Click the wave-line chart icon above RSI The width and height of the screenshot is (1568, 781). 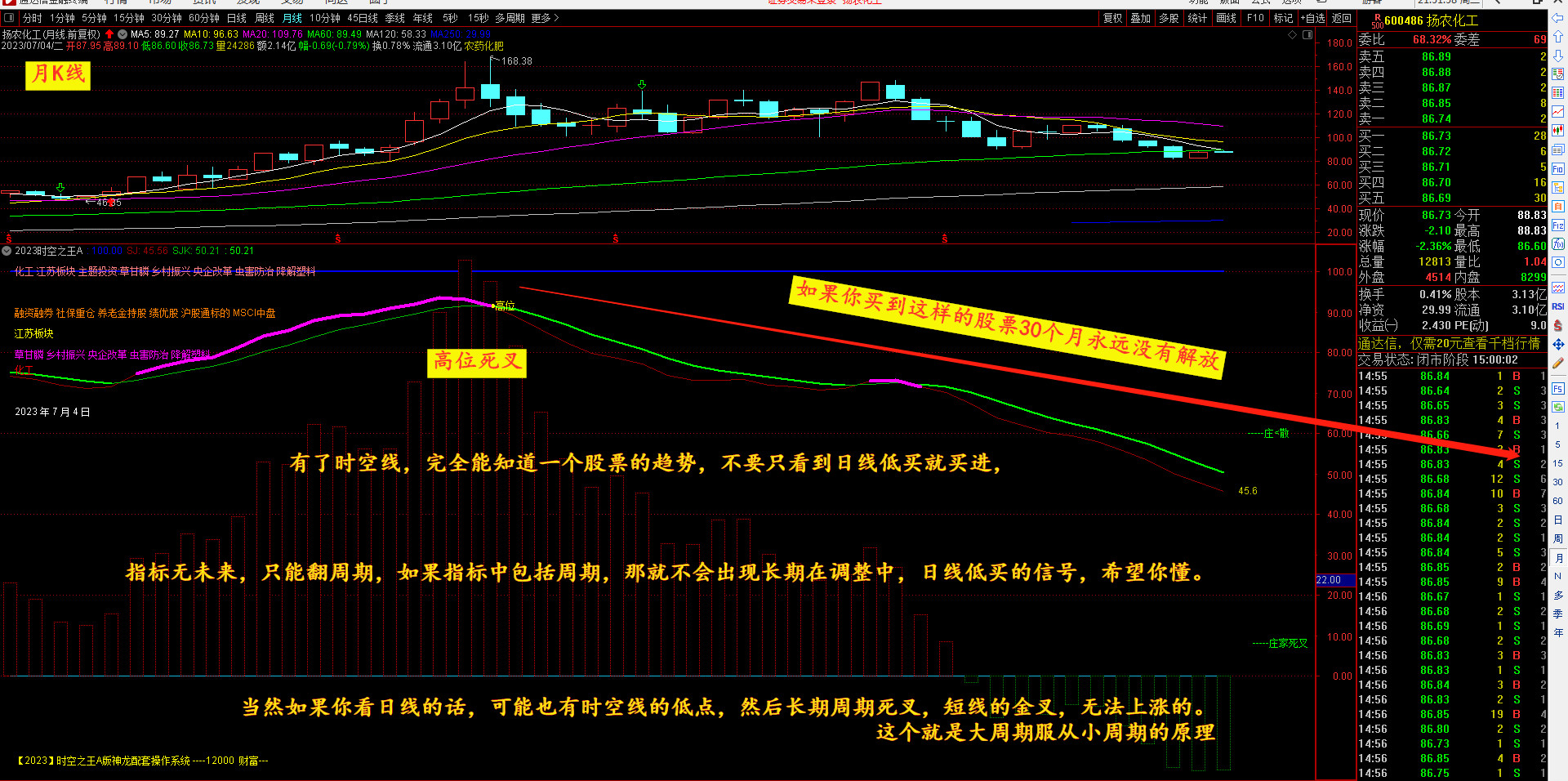[x=1558, y=288]
